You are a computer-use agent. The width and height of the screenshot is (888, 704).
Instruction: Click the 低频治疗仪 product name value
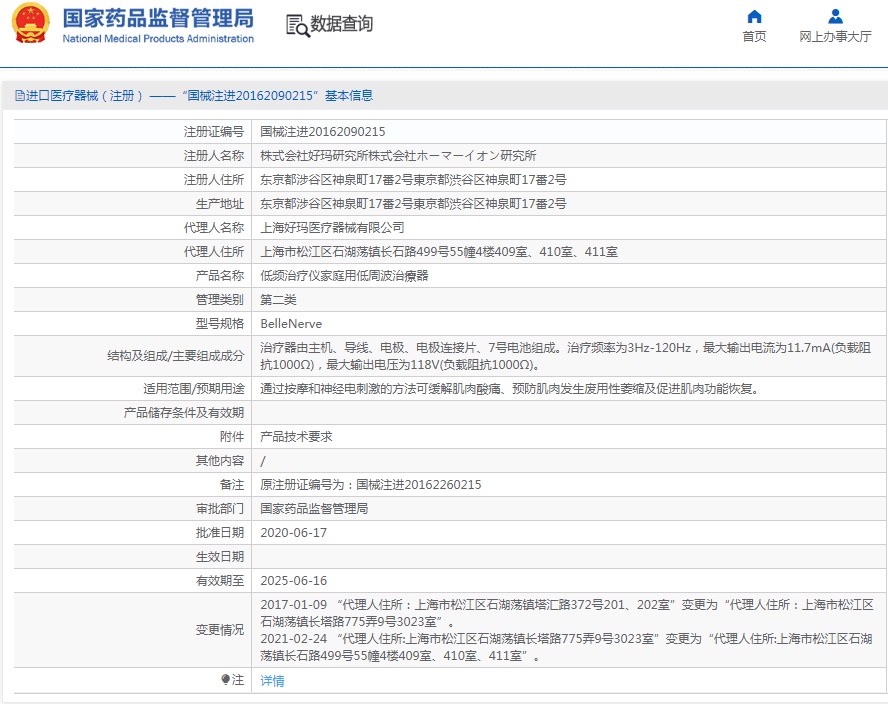(344, 276)
